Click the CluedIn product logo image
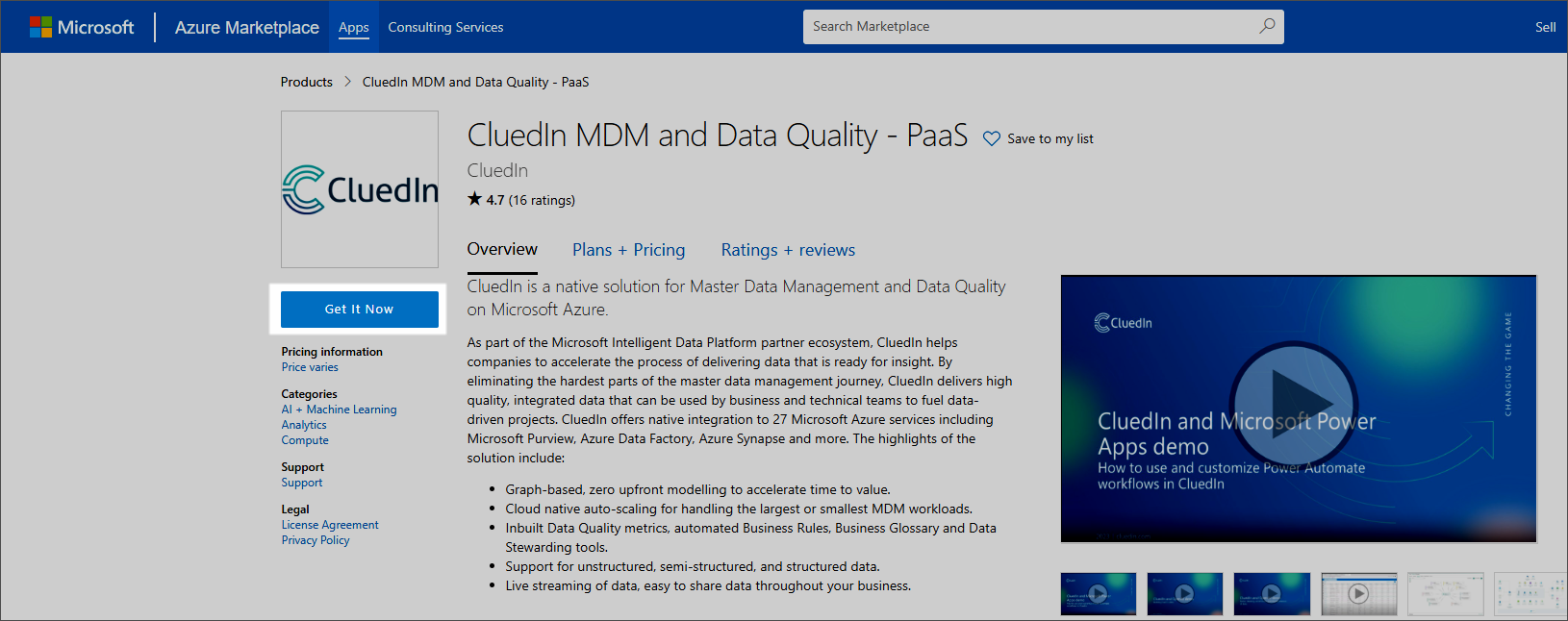This screenshot has height=621, width=1568. point(360,189)
